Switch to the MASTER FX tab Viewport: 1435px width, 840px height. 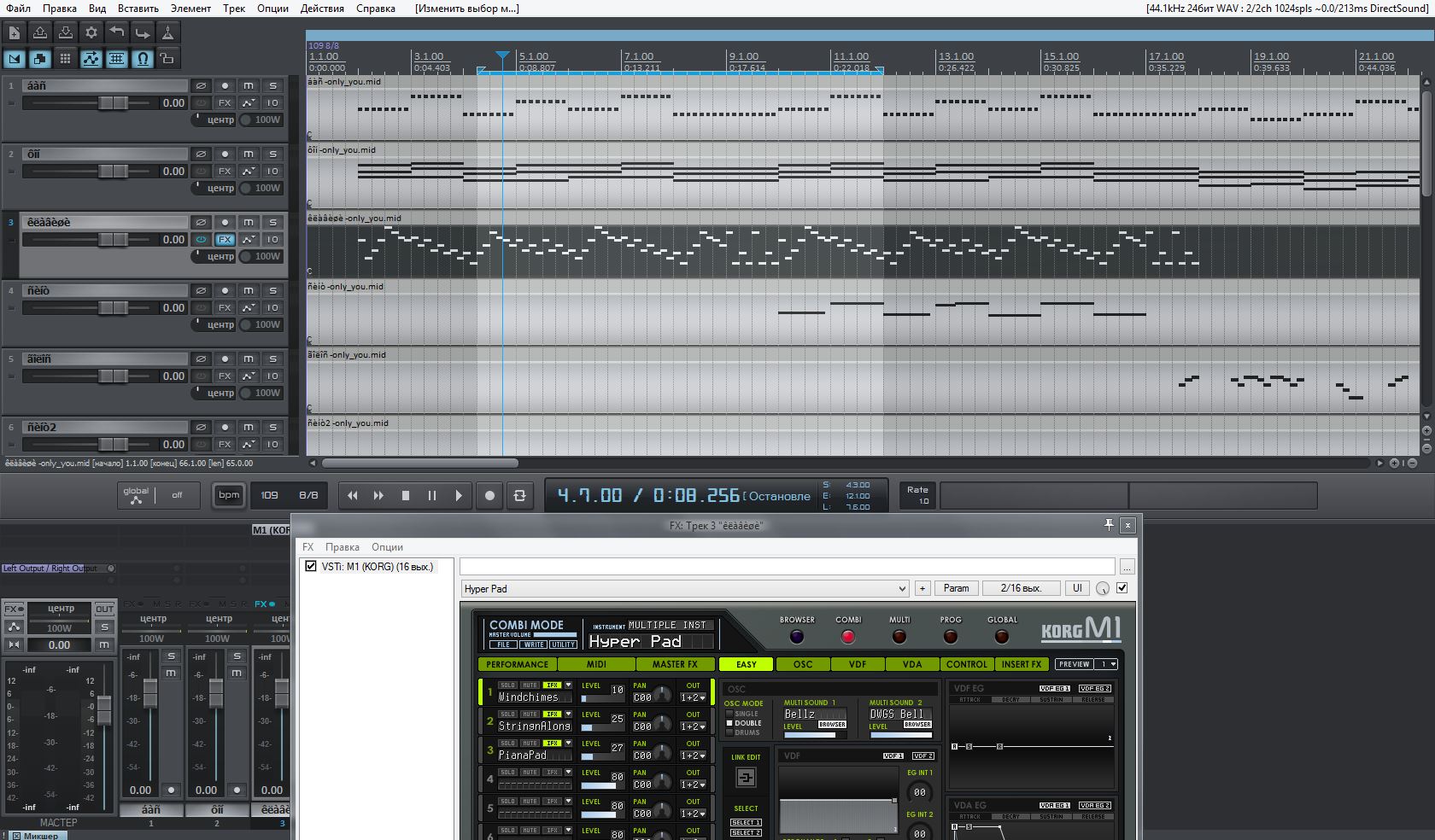click(x=675, y=664)
